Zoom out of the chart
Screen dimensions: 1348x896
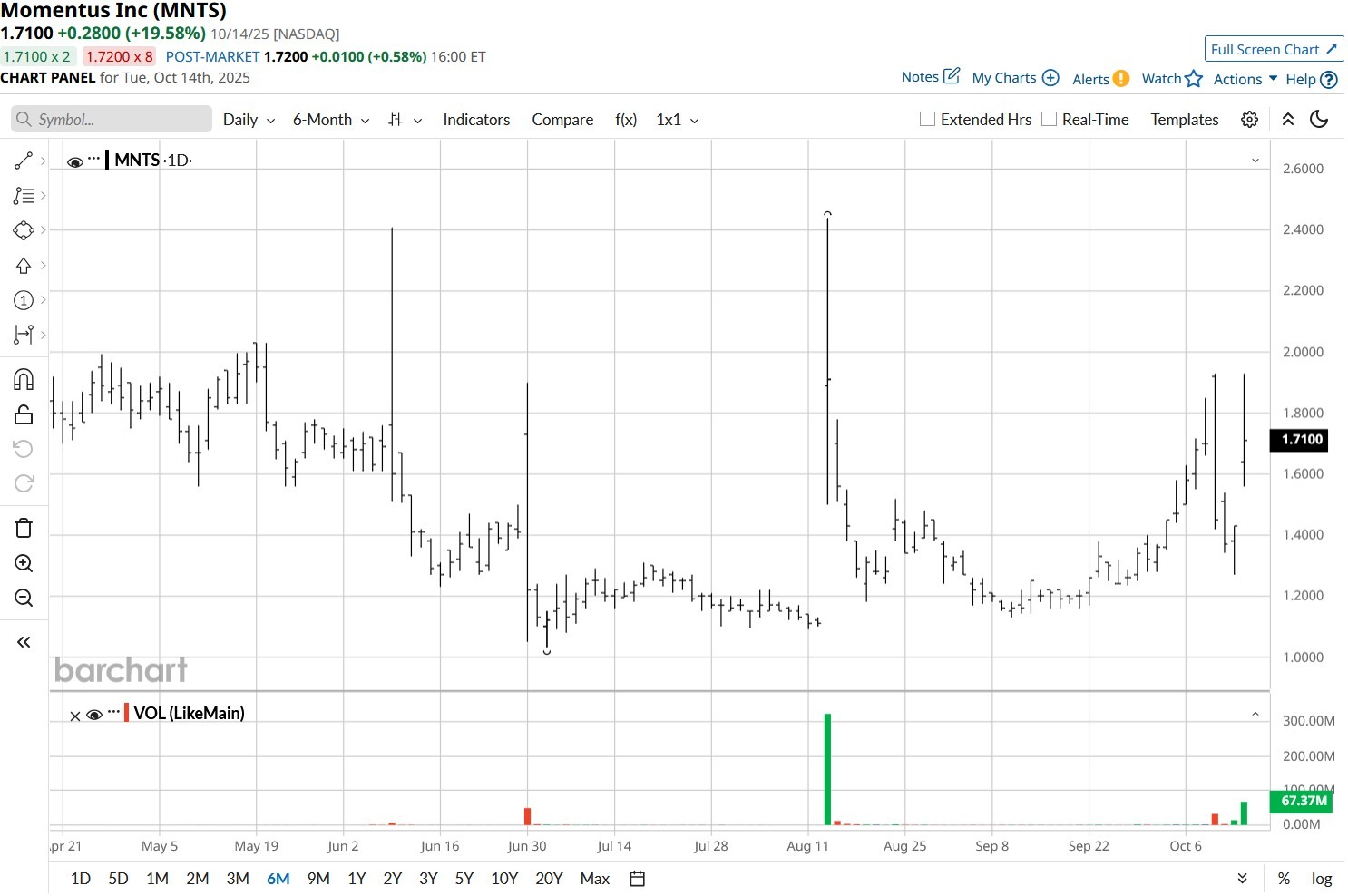click(x=24, y=598)
